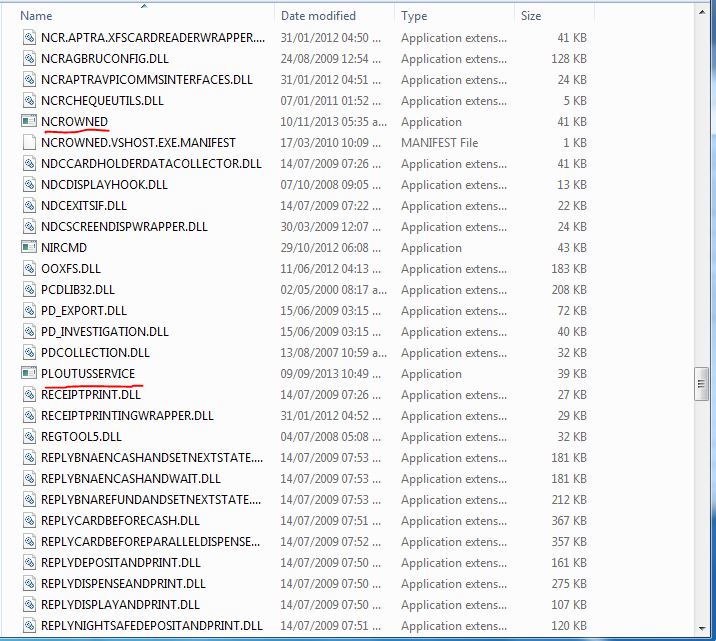Click the MANIFEST File type cell
This screenshot has width=716, height=641.
(439, 142)
